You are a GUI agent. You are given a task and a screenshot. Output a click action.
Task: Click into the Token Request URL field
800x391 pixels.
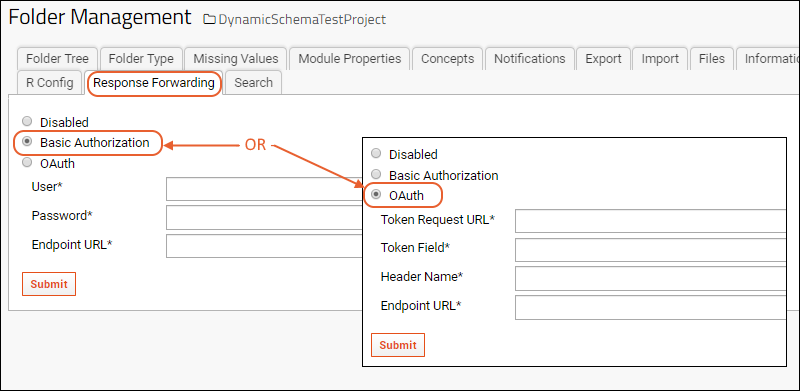pyautogui.click(x=651, y=221)
